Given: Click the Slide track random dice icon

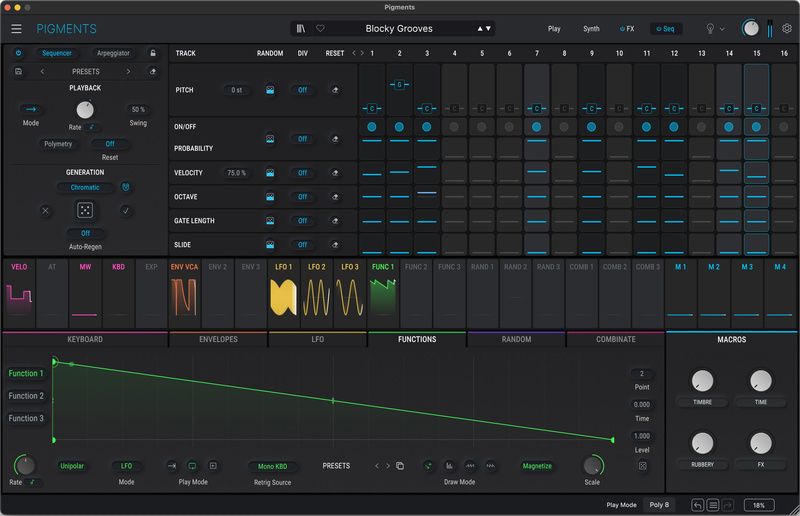Looking at the screenshot, I should 270,245.
